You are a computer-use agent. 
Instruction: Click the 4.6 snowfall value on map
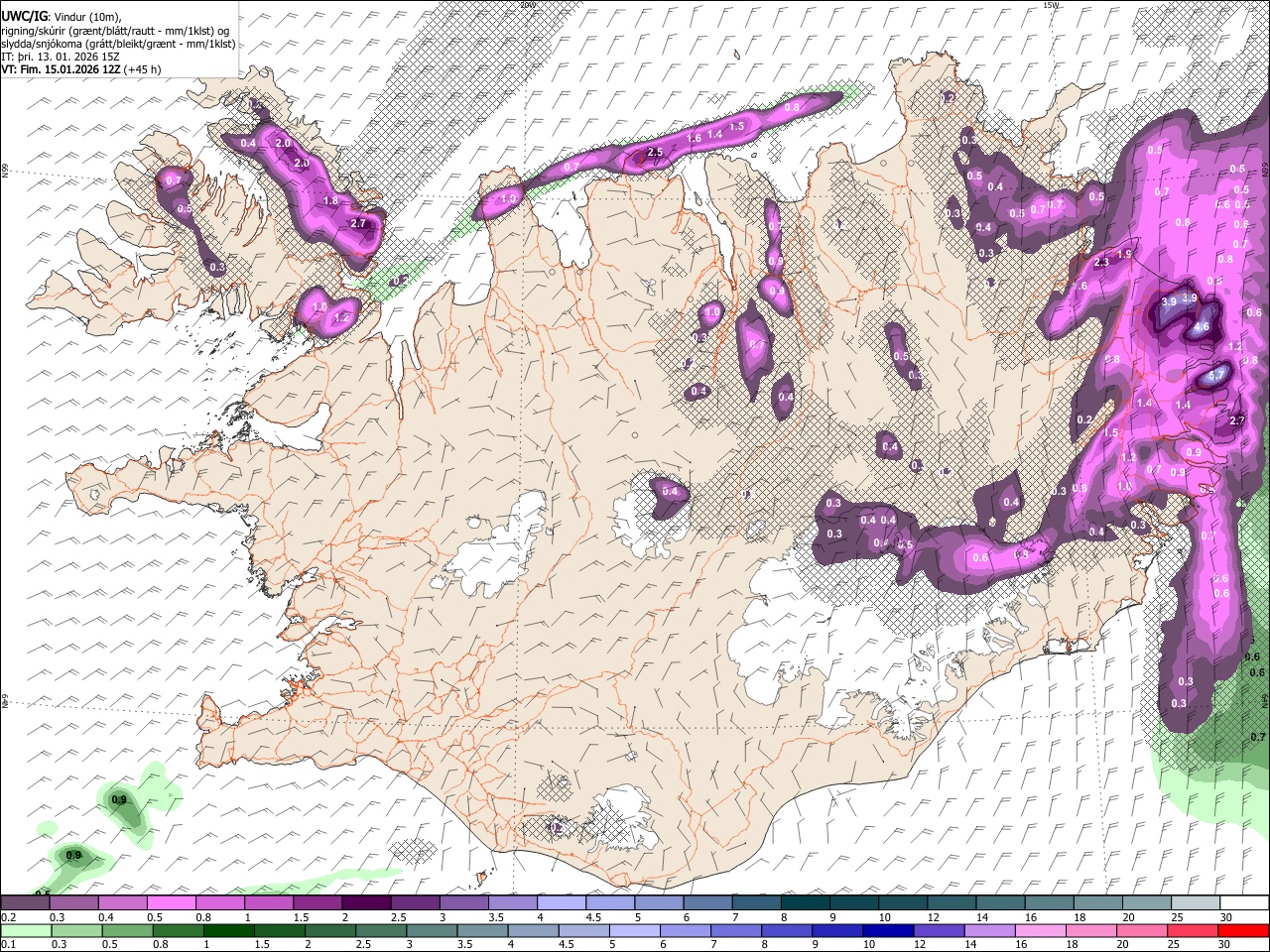coord(1203,326)
